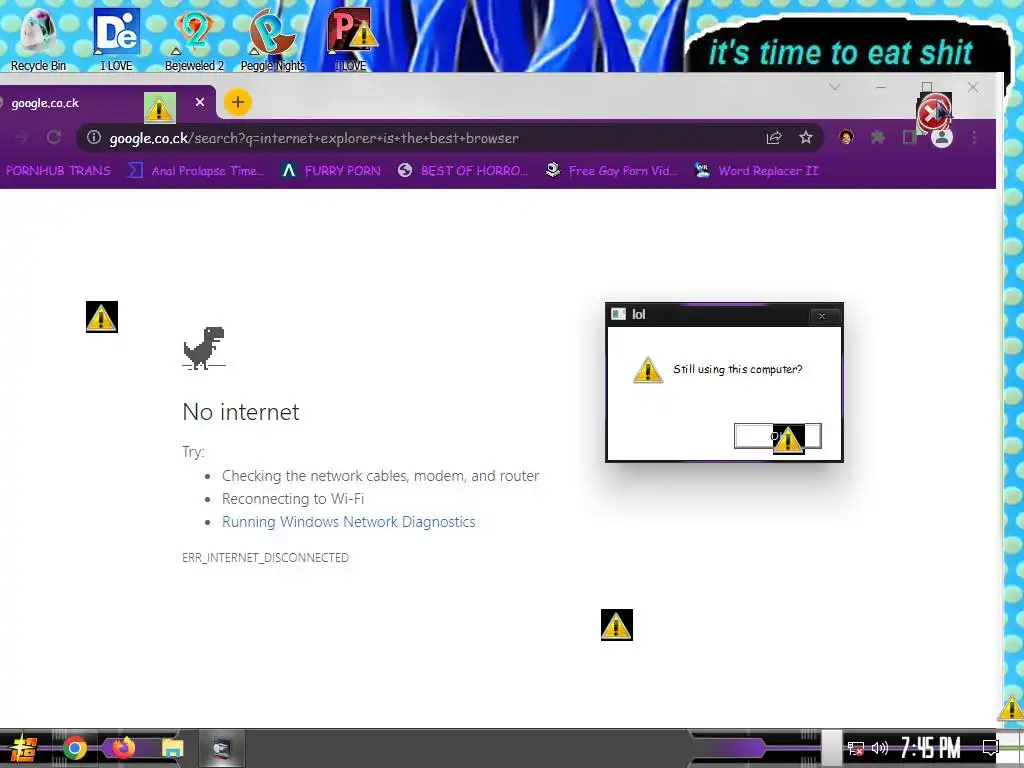Open the avatar extension icon in the toolbar
The image size is (1024, 768).
click(x=846, y=137)
